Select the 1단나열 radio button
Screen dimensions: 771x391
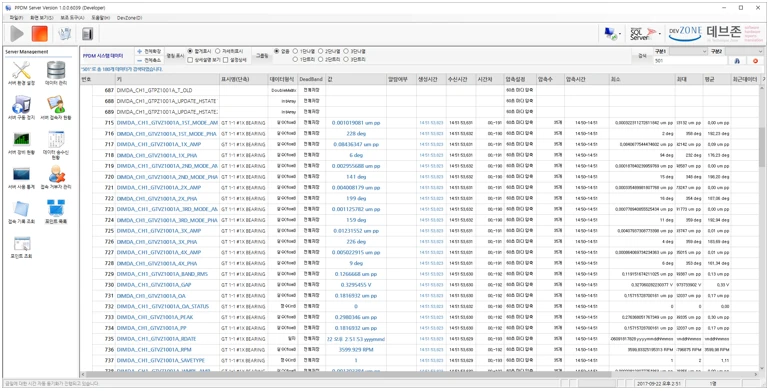[x=296, y=51]
